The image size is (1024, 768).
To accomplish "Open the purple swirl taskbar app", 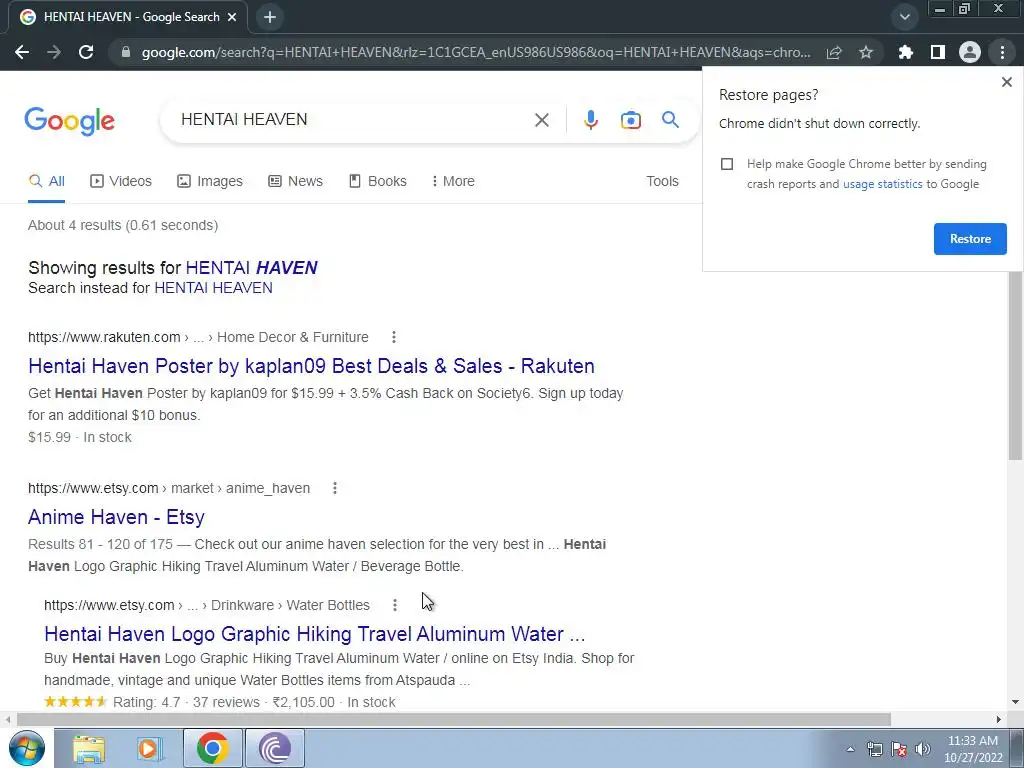I will coord(274,748).
